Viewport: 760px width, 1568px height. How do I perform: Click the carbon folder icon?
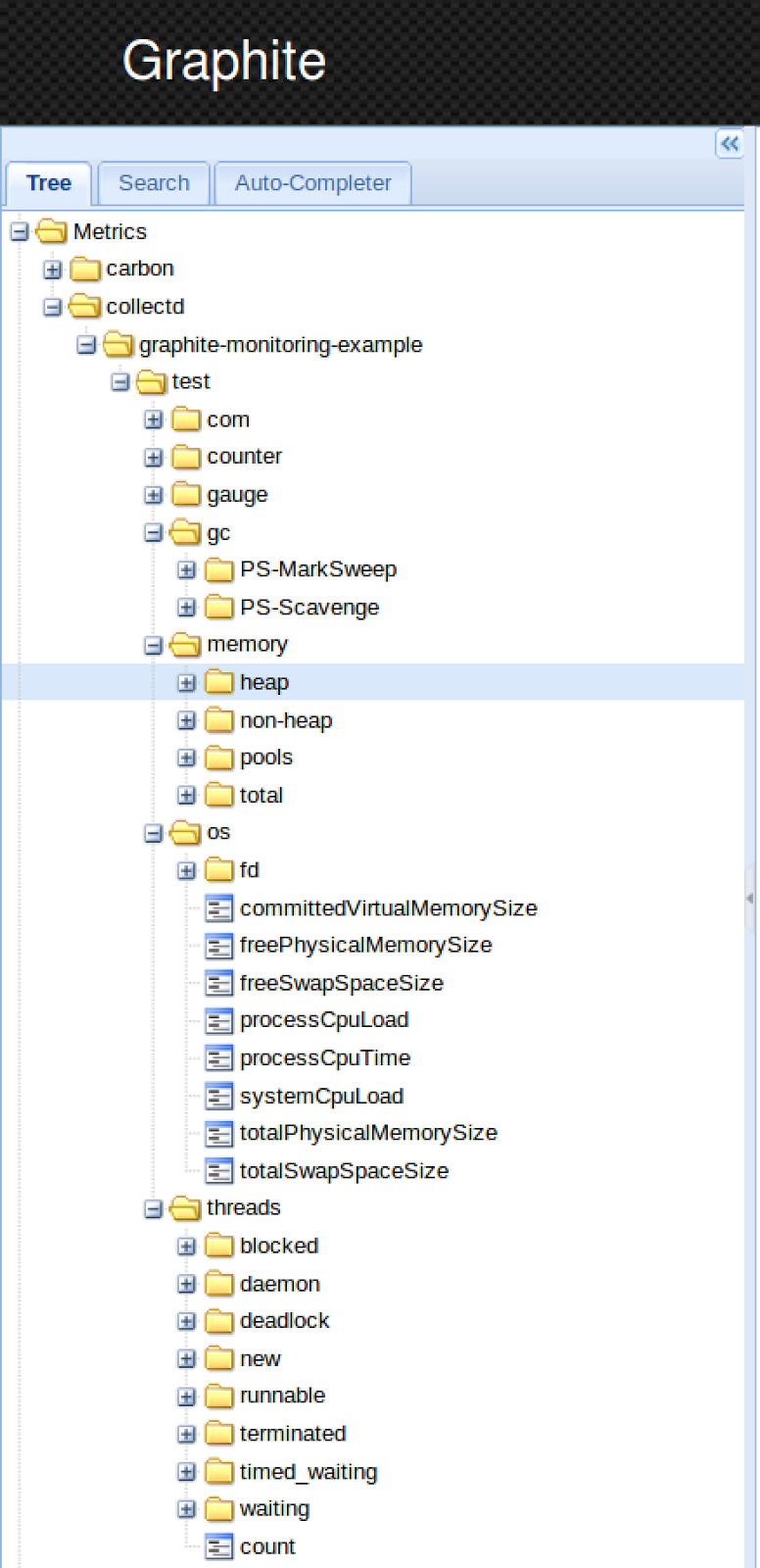point(85,269)
